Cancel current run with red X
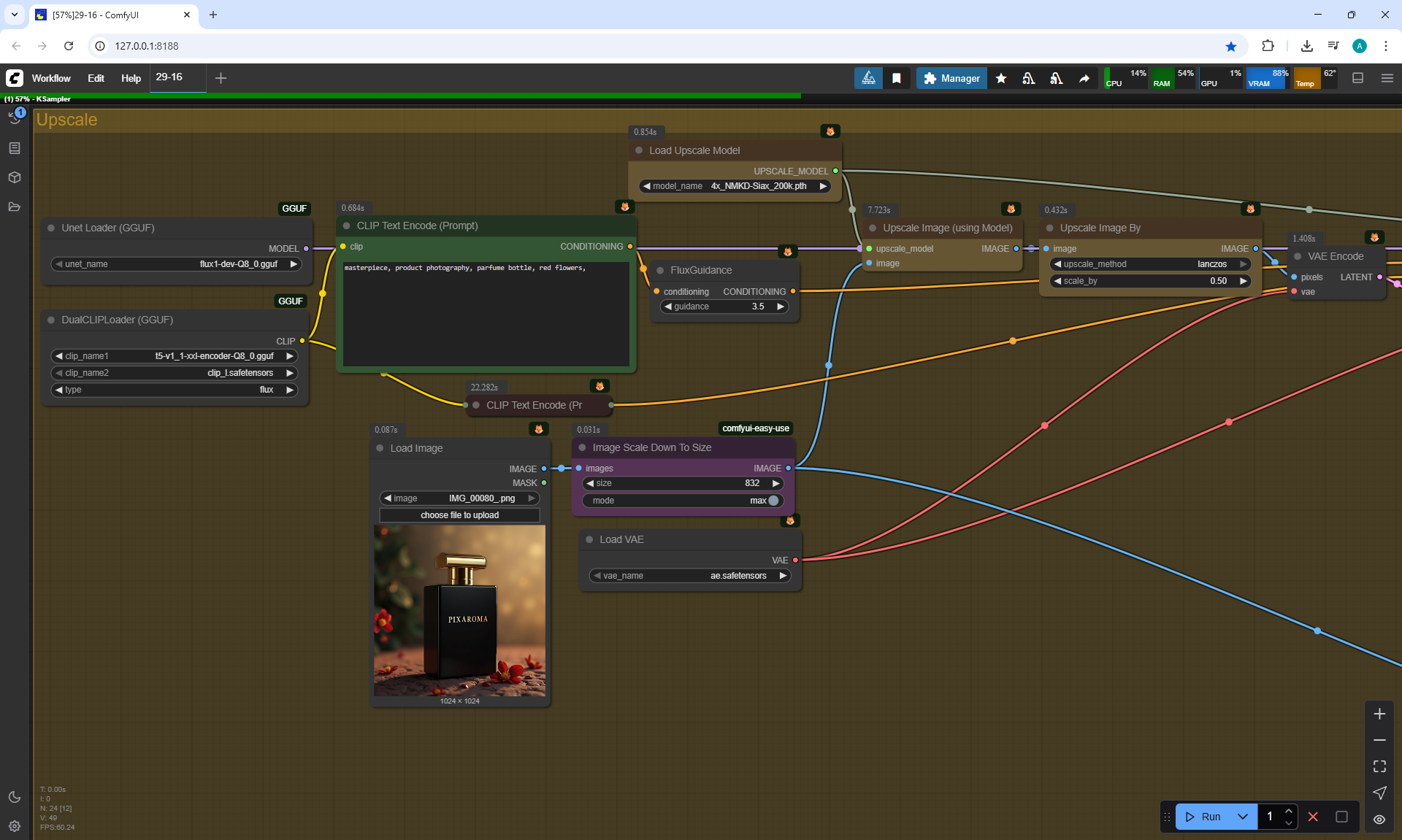 pyautogui.click(x=1313, y=817)
